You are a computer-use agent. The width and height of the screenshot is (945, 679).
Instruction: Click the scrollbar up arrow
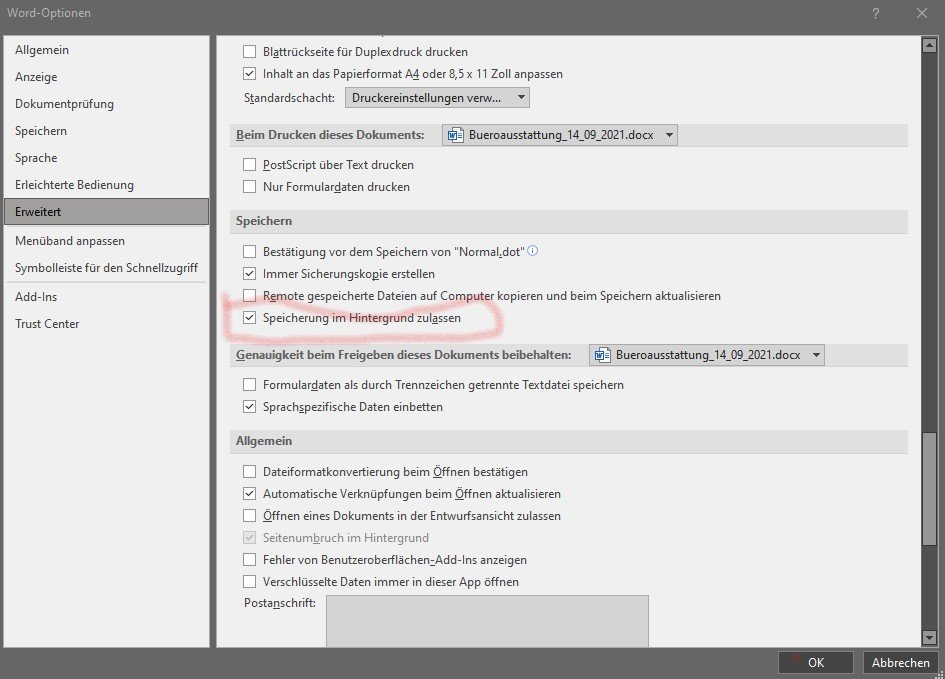[929, 45]
